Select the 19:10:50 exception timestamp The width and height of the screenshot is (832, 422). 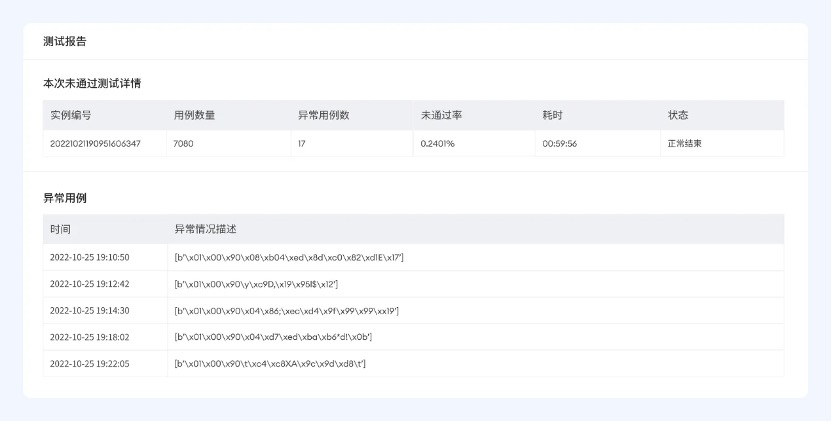(x=90, y=258)
